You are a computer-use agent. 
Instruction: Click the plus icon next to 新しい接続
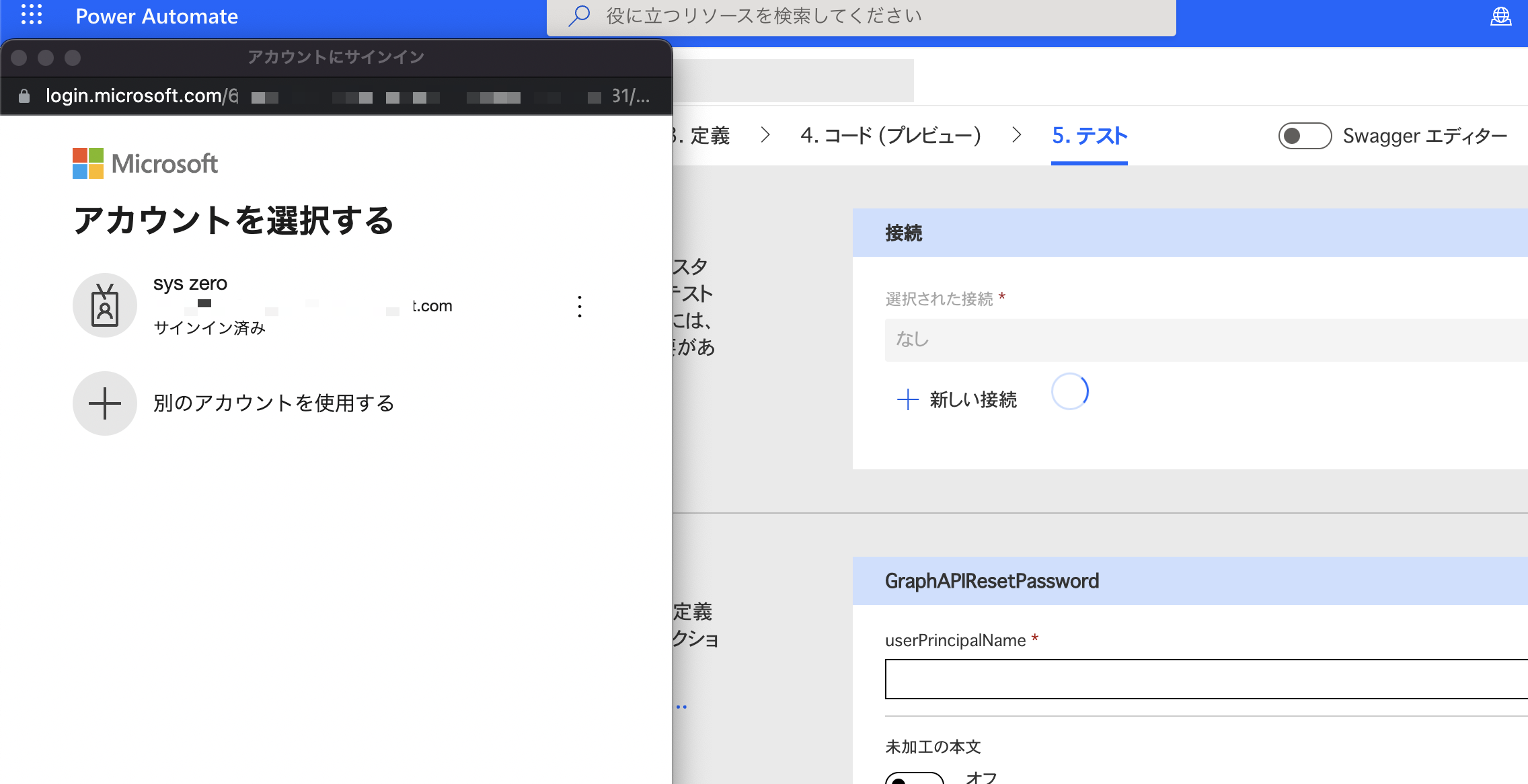point(908,399)
